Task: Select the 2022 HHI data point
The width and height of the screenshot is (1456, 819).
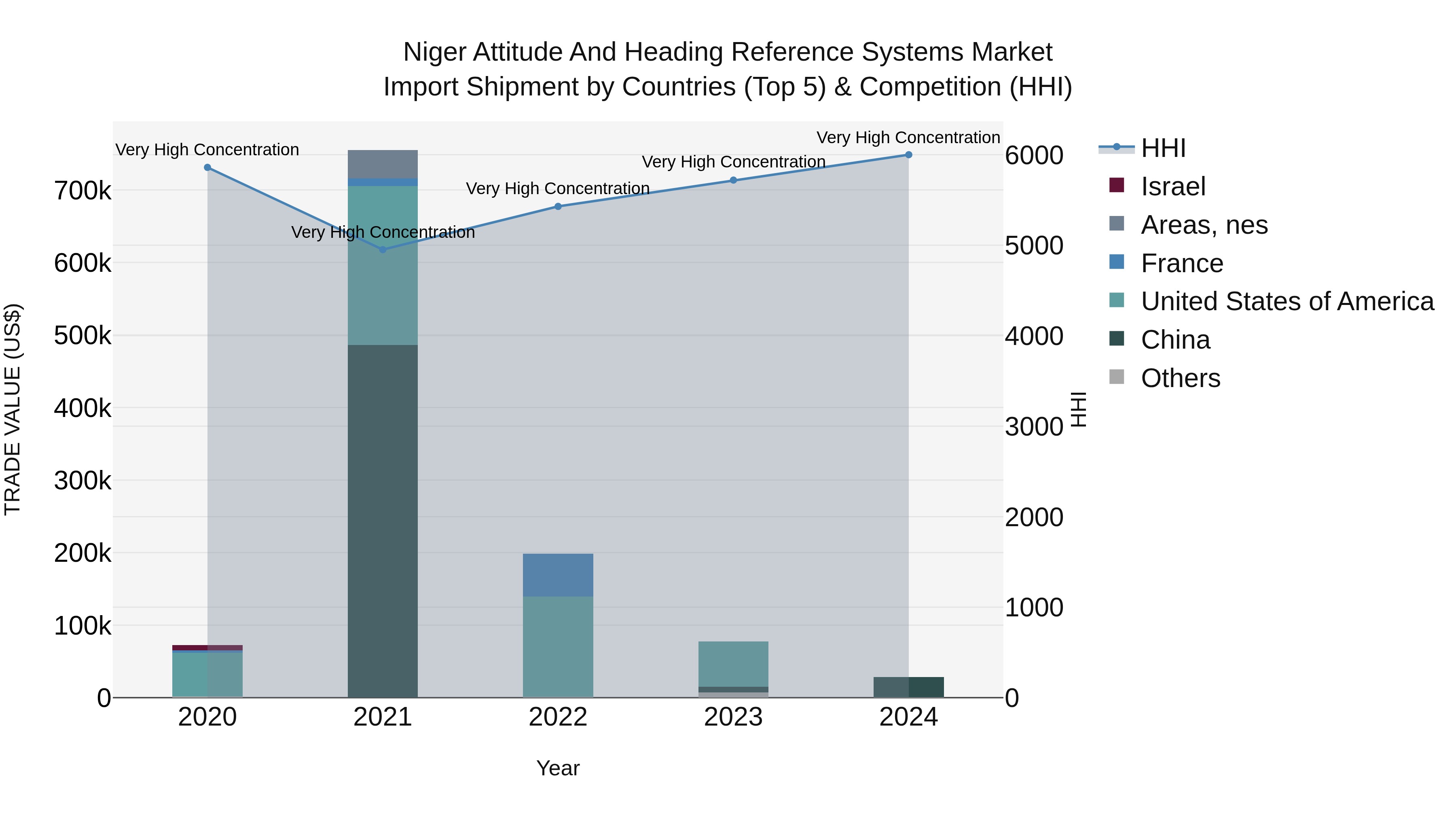Action: [558, 206]
